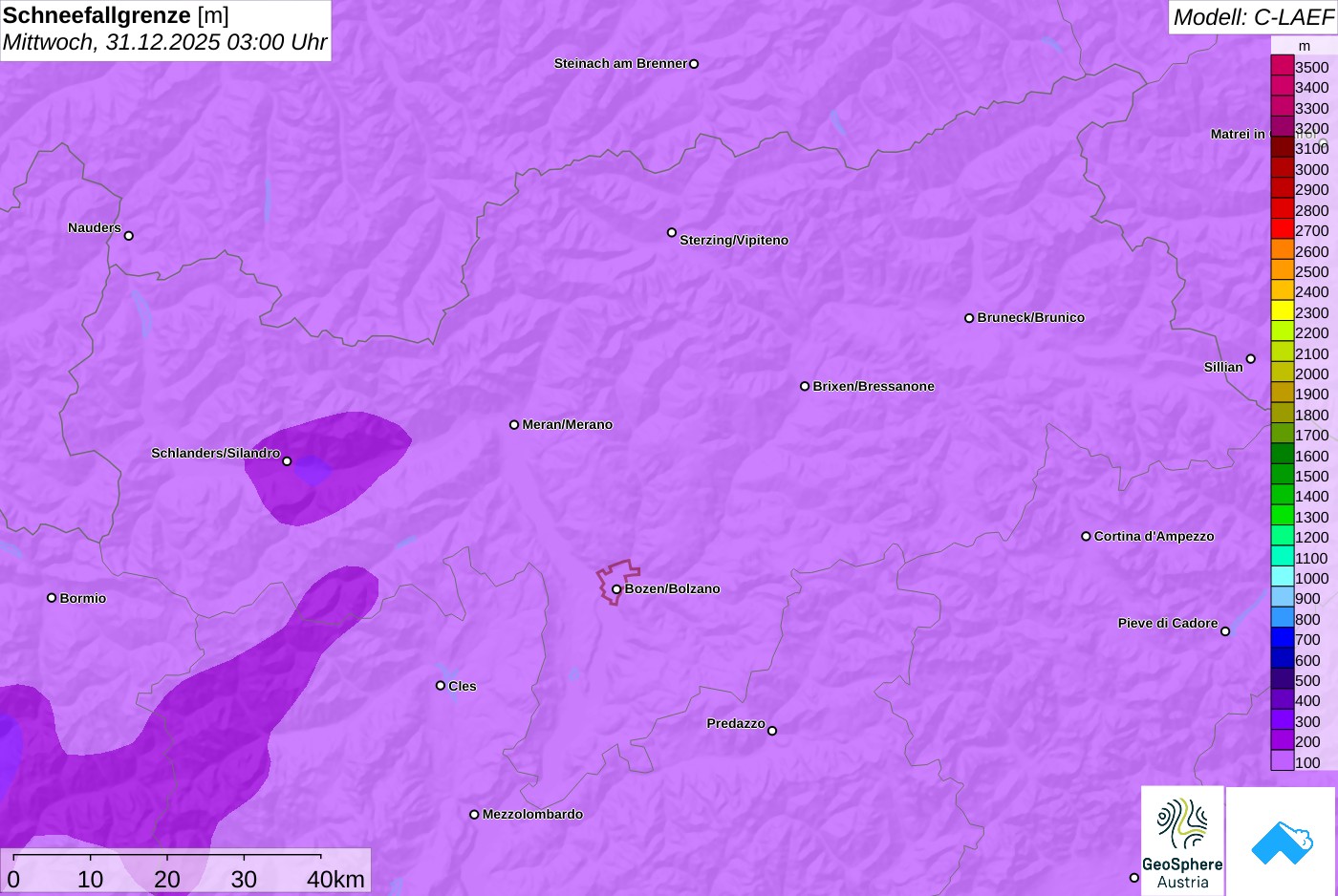This screenshot has width=1338, height=896.
Task: Click the legend unit label m
Action: coord(1304,46)
